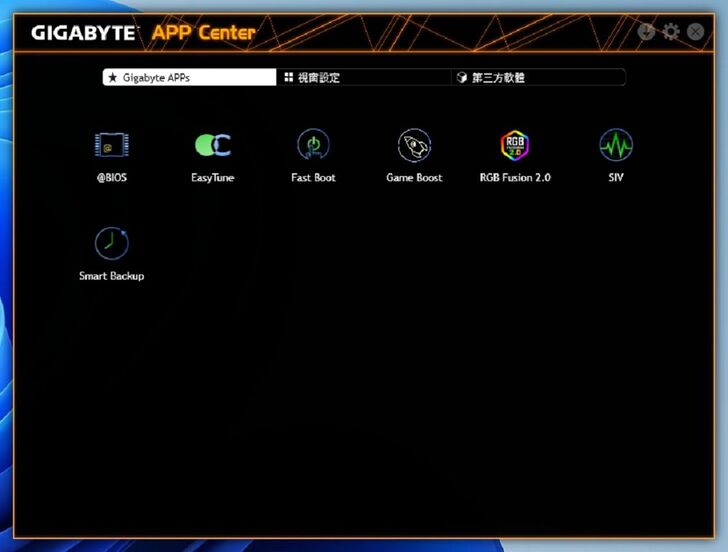Switch to the 視窗設定 tab
Image resolution: width=728 pixels, height=552 pixels.
[364, 77]
